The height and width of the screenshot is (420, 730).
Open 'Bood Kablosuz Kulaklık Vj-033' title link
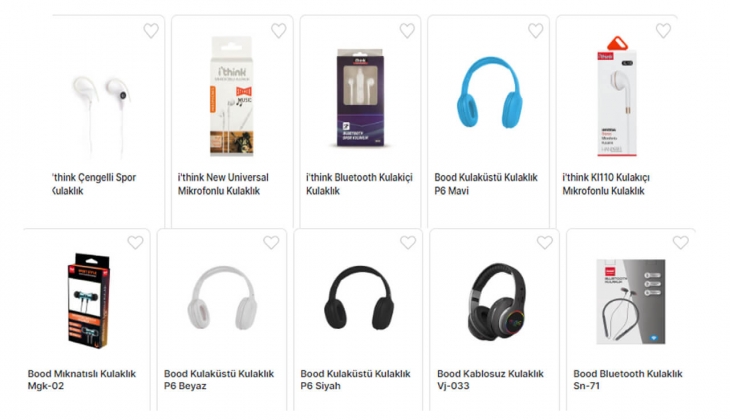pos(490,379)
